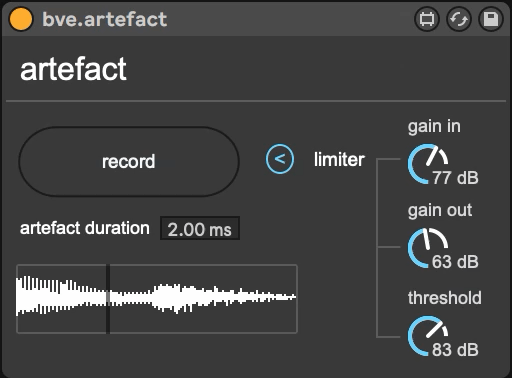Click the threshold knob

coord(428,336)
